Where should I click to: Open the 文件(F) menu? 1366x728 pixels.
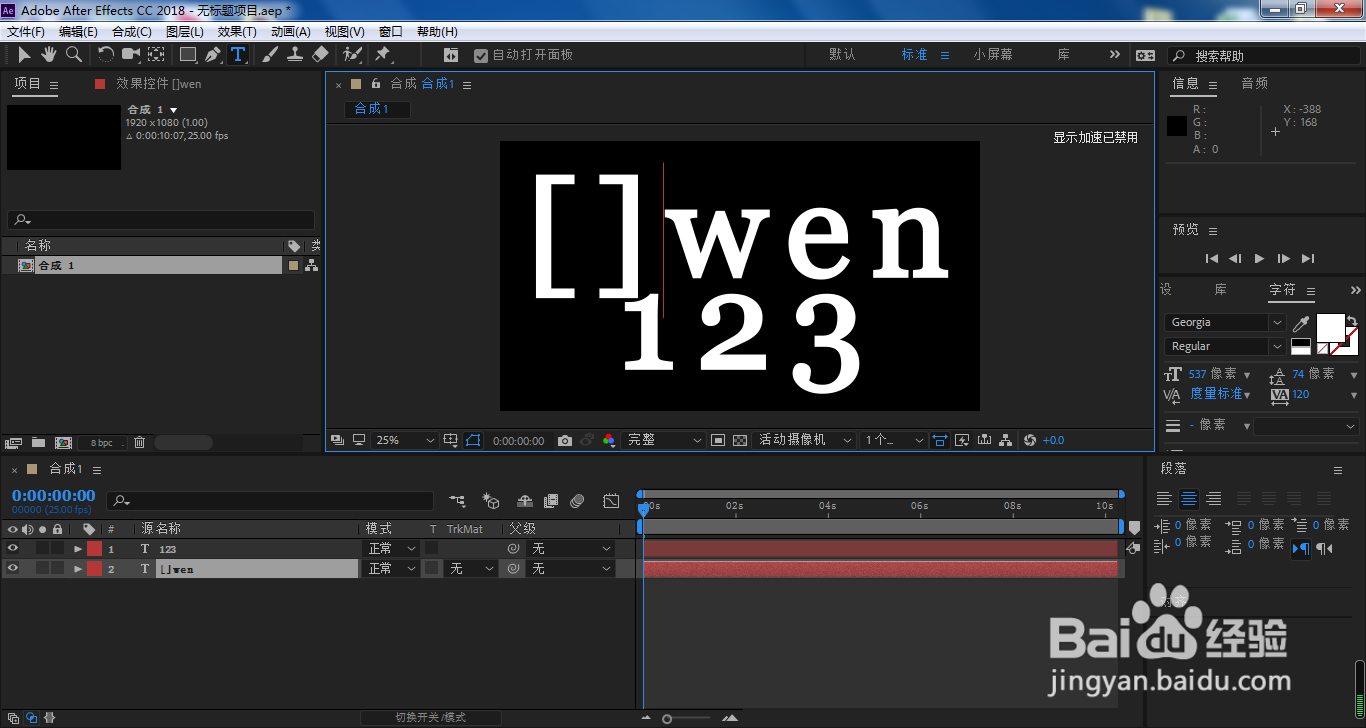point(26,32)
